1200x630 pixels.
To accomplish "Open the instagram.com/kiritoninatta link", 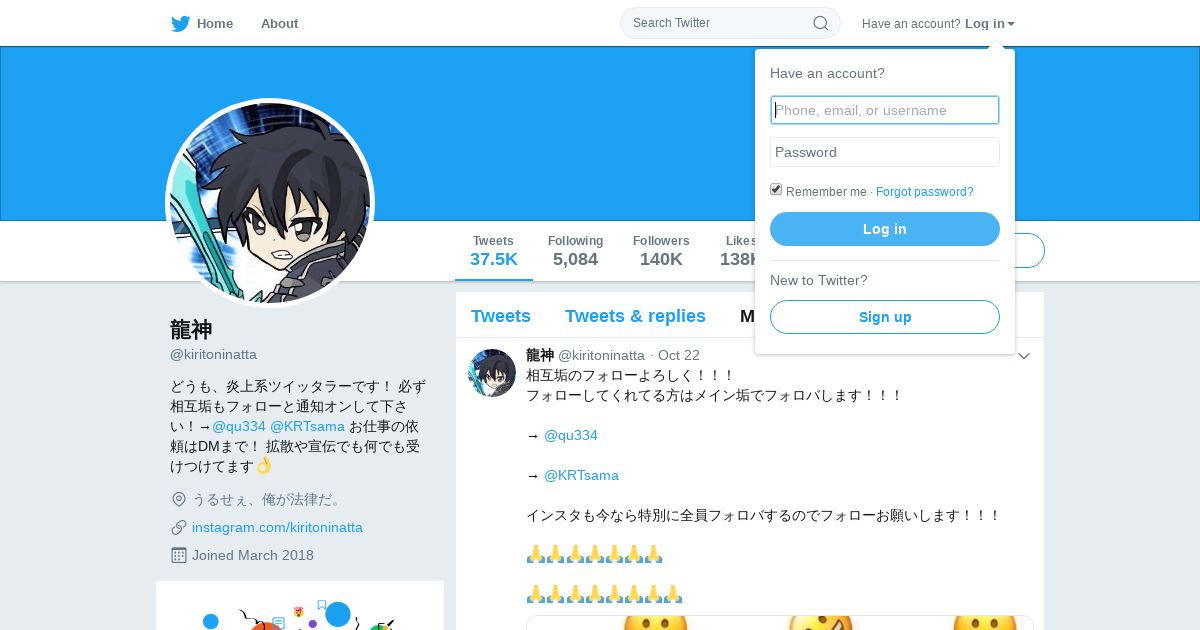I will (277, 527).
